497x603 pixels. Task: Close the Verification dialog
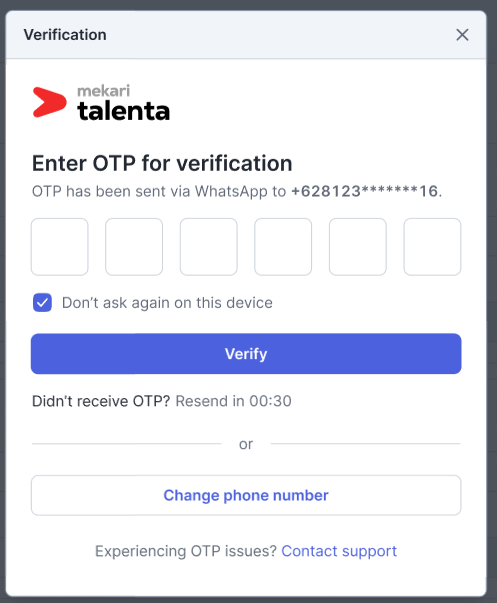[462, 35]
